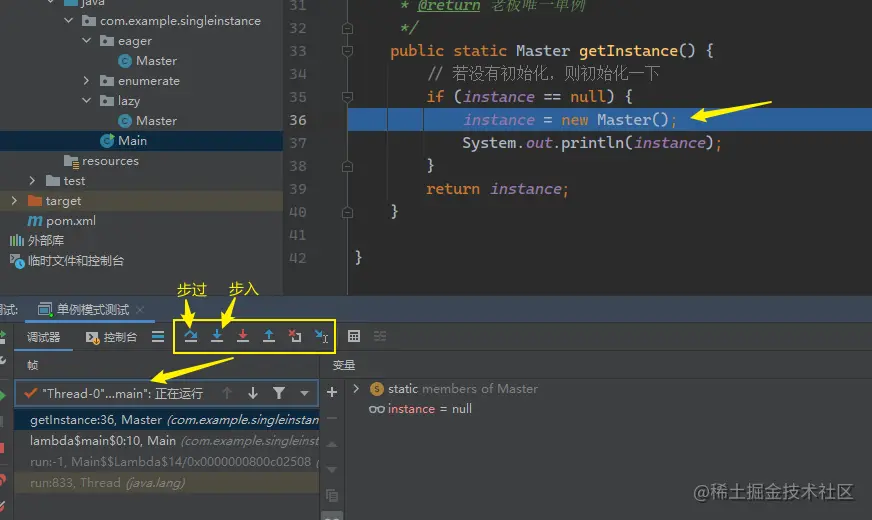The width and height of the screenshot is (872, 520).
Task: Click println call on line 37
Action: [592, 143]
